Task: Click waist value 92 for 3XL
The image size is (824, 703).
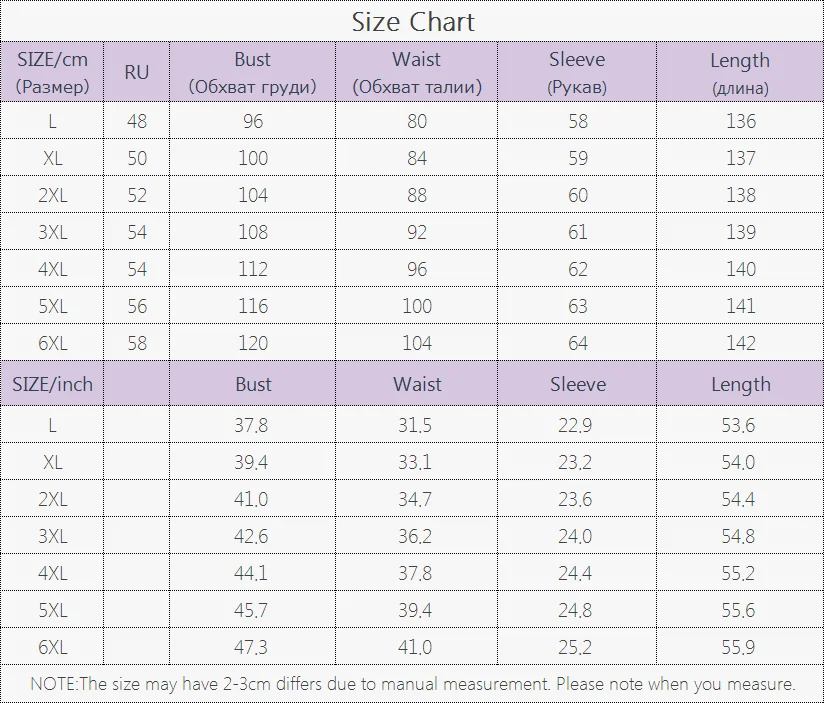Action: tap(417, 232)
